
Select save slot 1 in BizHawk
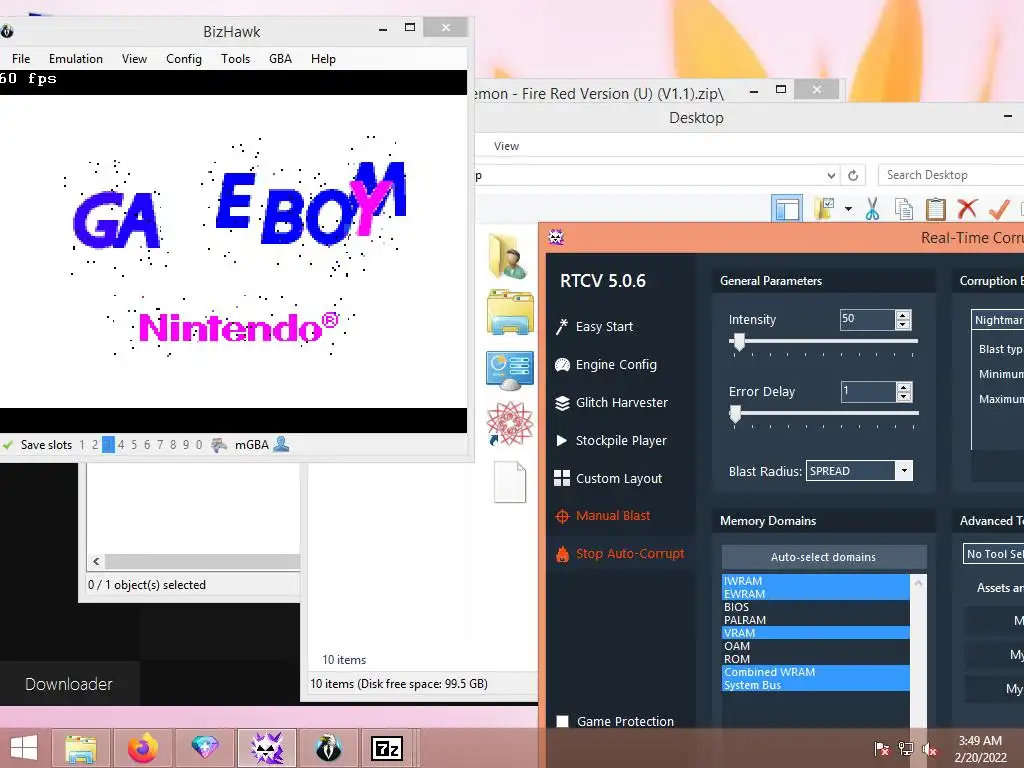pos(82,445)
